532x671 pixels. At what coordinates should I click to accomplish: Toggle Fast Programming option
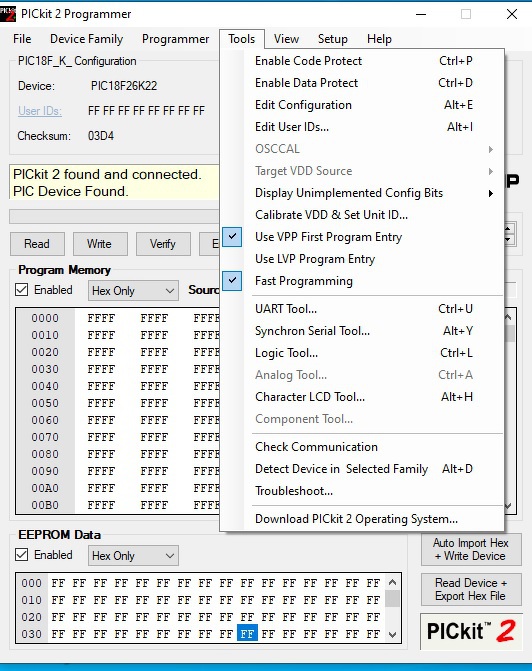click(x=362, y=281)
